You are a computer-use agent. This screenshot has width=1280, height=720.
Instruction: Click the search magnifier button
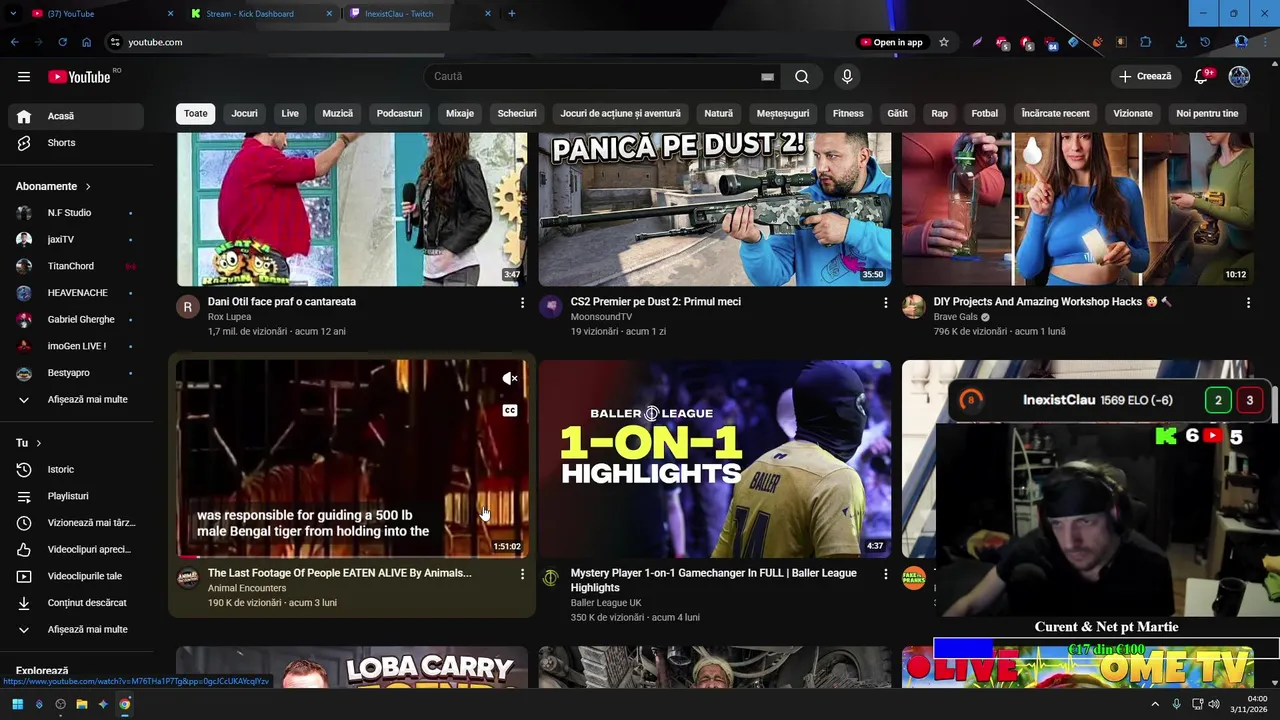(x=802, y=77)
